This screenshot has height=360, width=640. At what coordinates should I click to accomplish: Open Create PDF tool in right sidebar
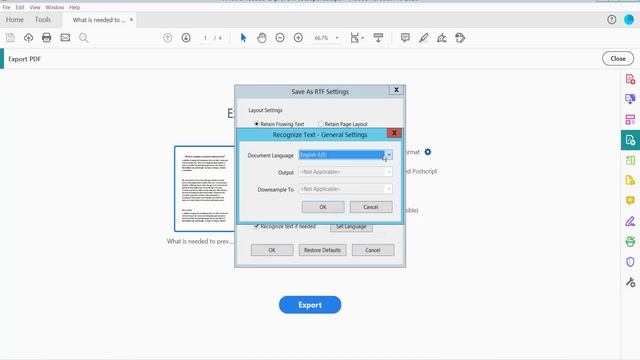tap(630, 79)
